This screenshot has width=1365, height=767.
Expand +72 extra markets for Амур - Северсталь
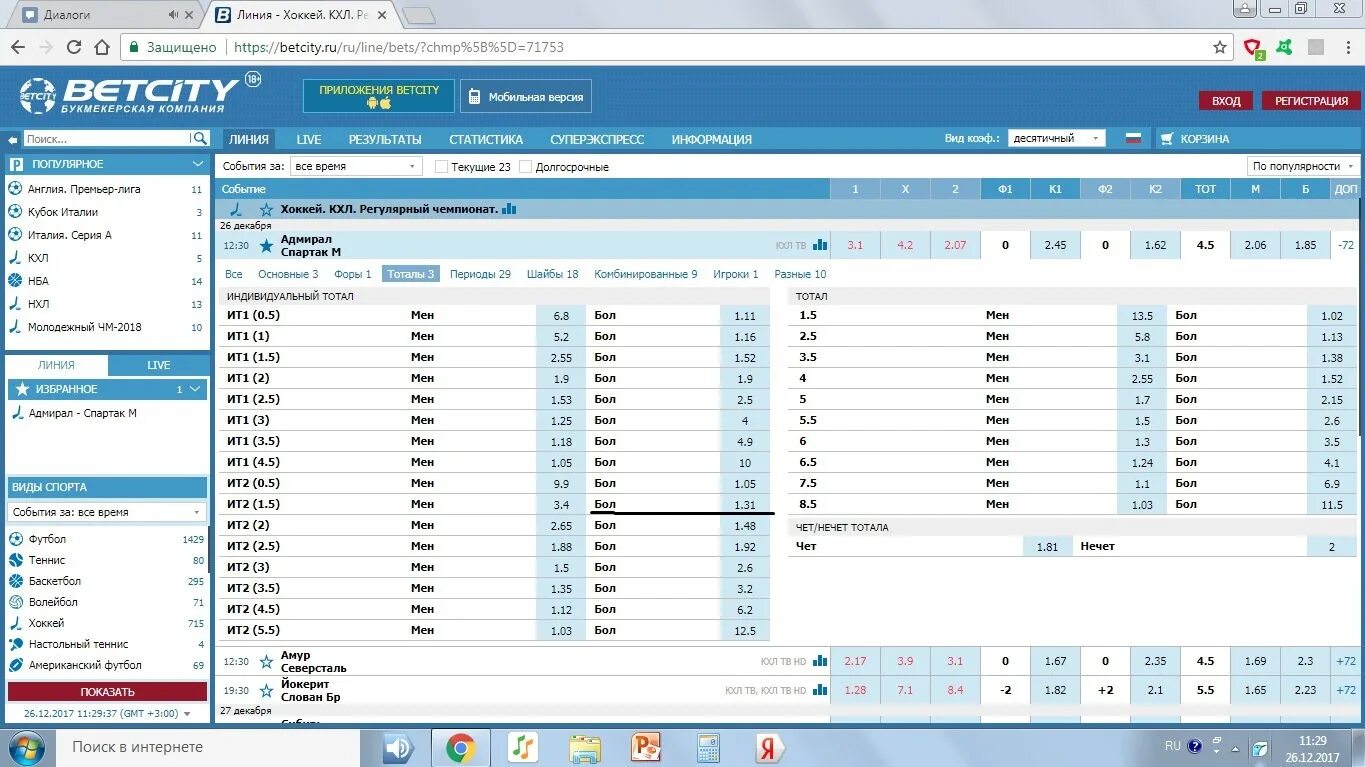point(1345,661)
